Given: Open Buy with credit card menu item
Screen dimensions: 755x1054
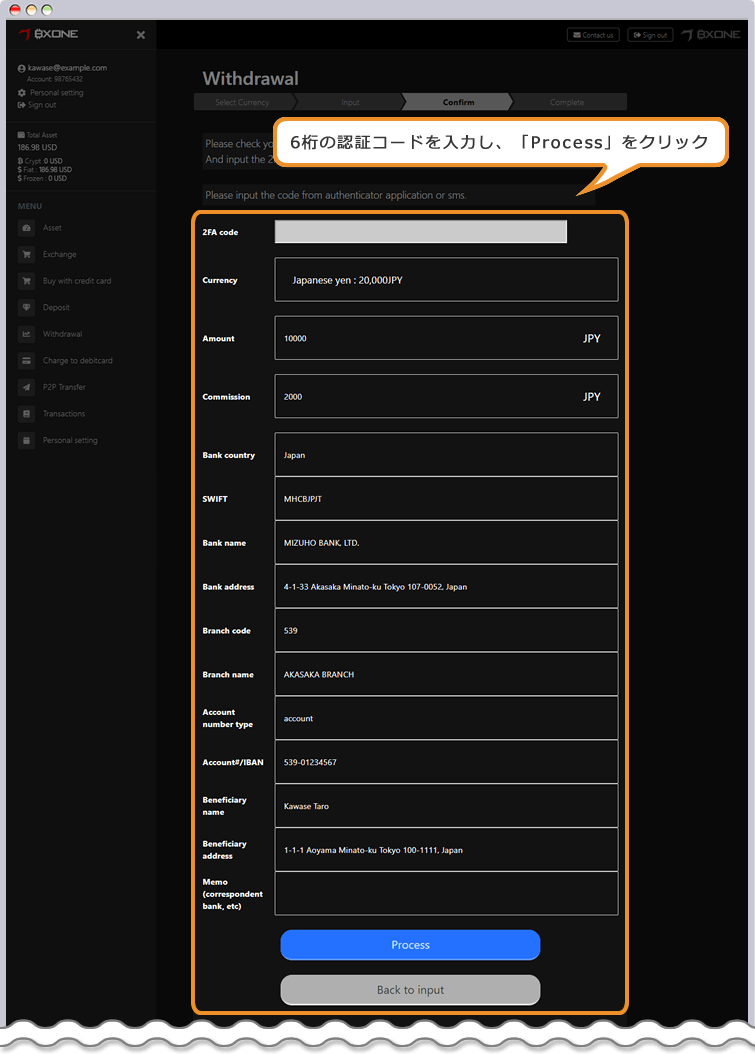Looking at the screenshot, I should tap(76, 281).
